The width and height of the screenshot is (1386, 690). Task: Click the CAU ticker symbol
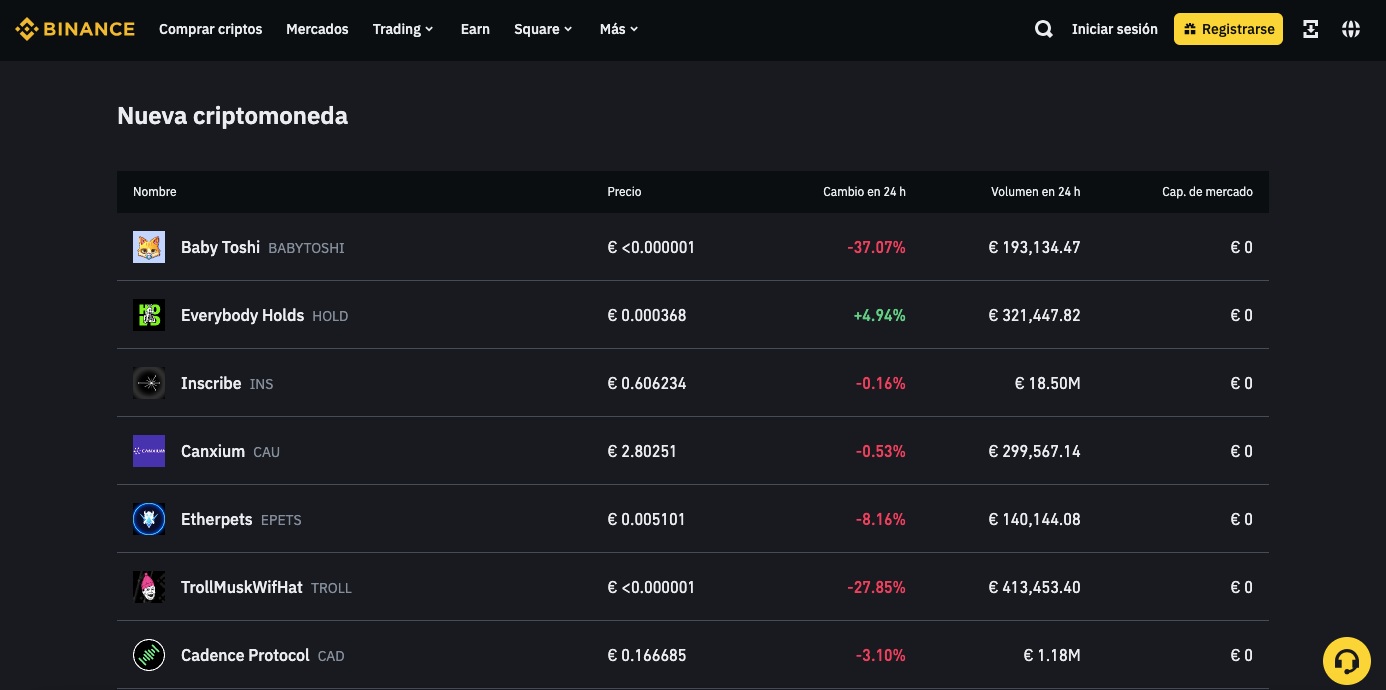[266, 452]
